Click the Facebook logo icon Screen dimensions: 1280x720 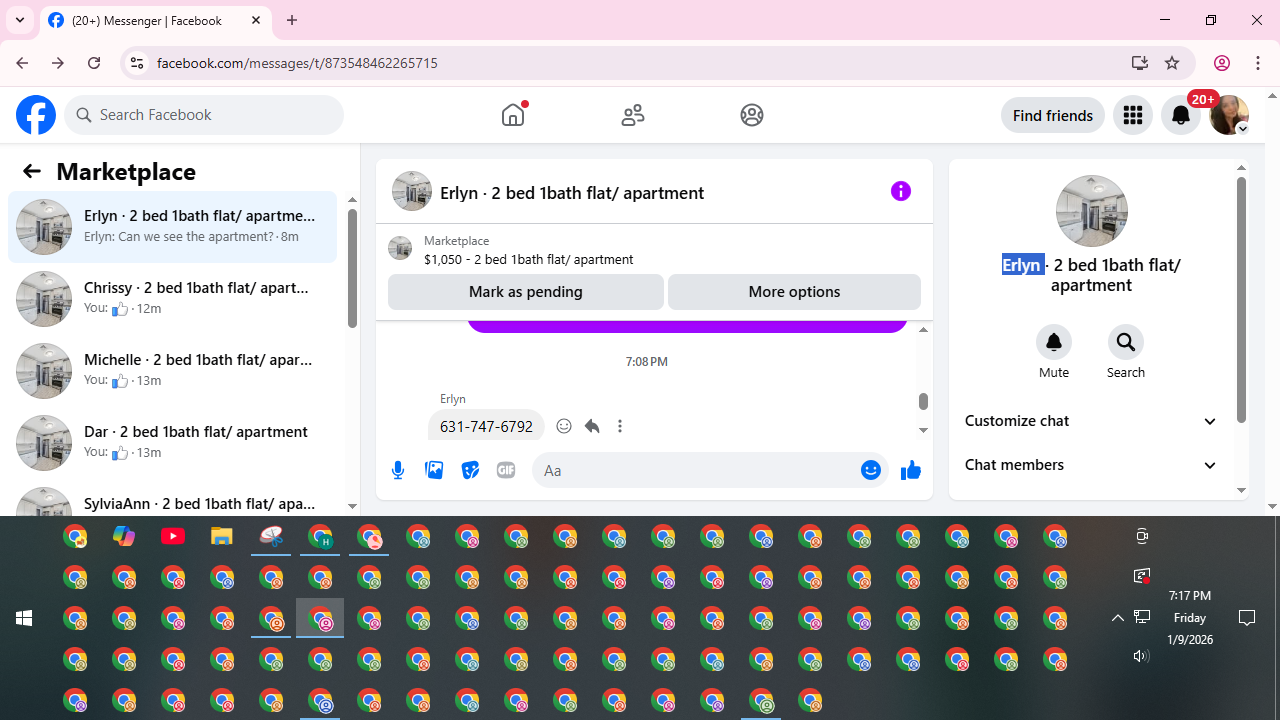pyautogui.click(x=36, y=115)
